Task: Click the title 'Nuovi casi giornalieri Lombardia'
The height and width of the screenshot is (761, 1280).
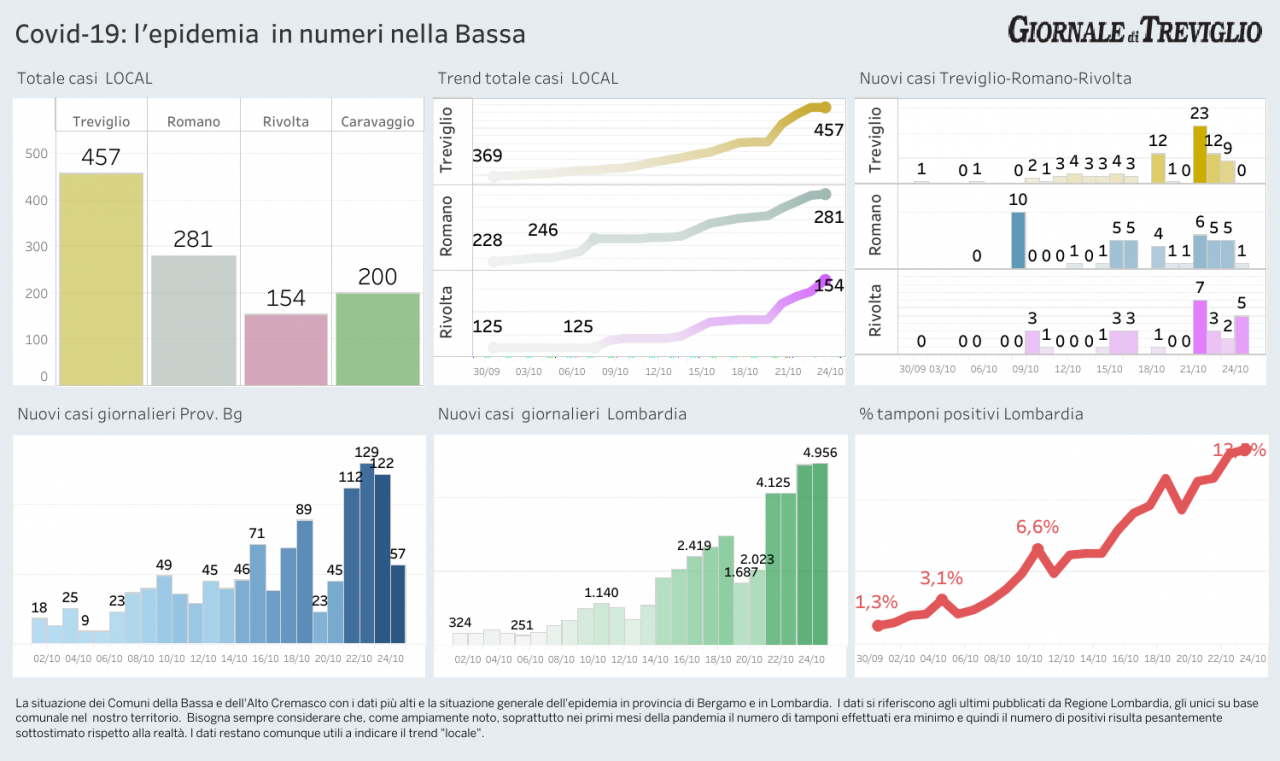Action: point(562,414)
